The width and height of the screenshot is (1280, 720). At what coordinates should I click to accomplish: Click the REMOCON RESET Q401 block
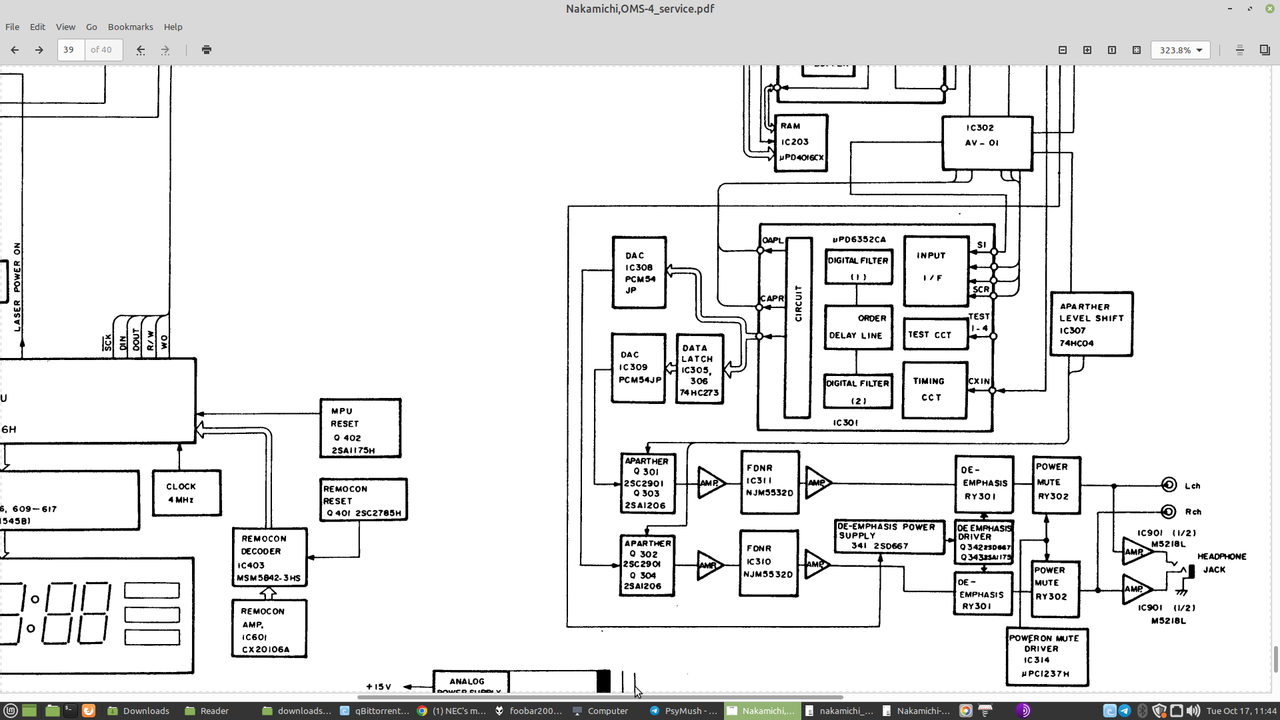click(x=363, y=499)
